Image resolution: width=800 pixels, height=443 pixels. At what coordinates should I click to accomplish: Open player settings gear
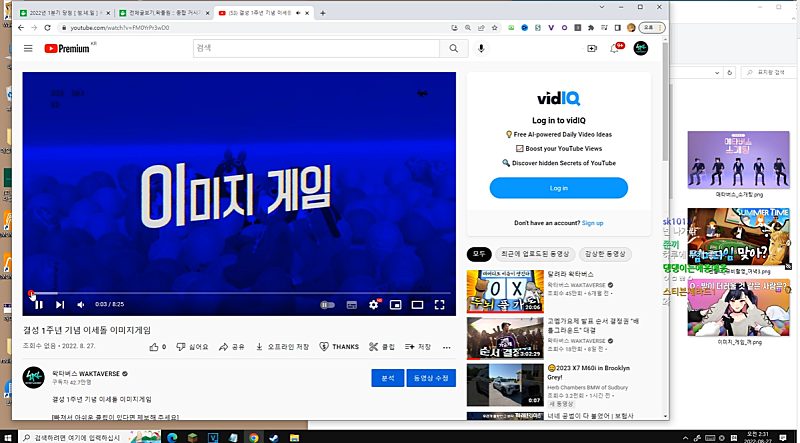(x=374, y=305)
